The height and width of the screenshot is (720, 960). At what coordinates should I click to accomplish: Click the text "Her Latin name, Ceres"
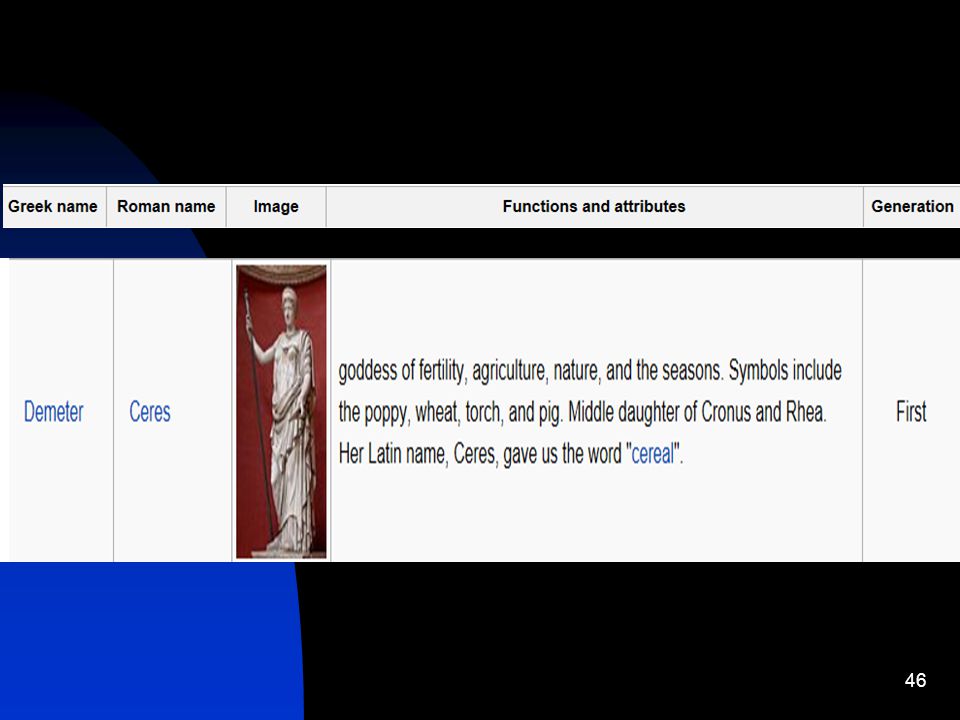[418, 454]
